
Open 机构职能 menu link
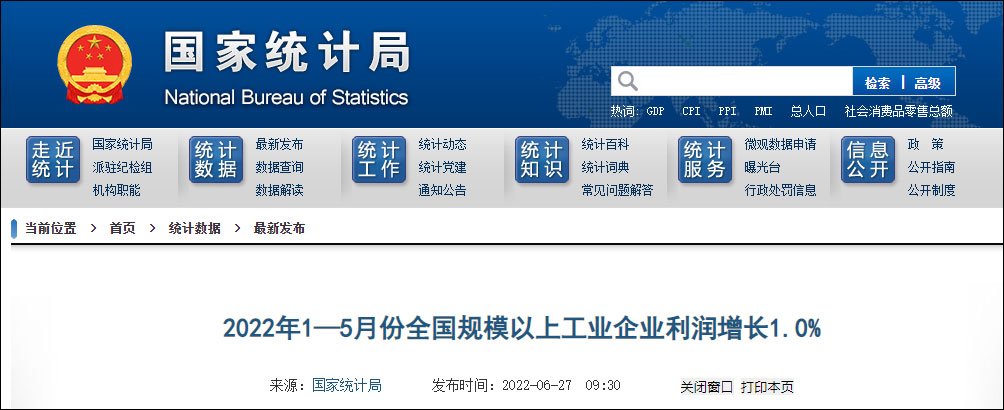[x=117, y=190]
